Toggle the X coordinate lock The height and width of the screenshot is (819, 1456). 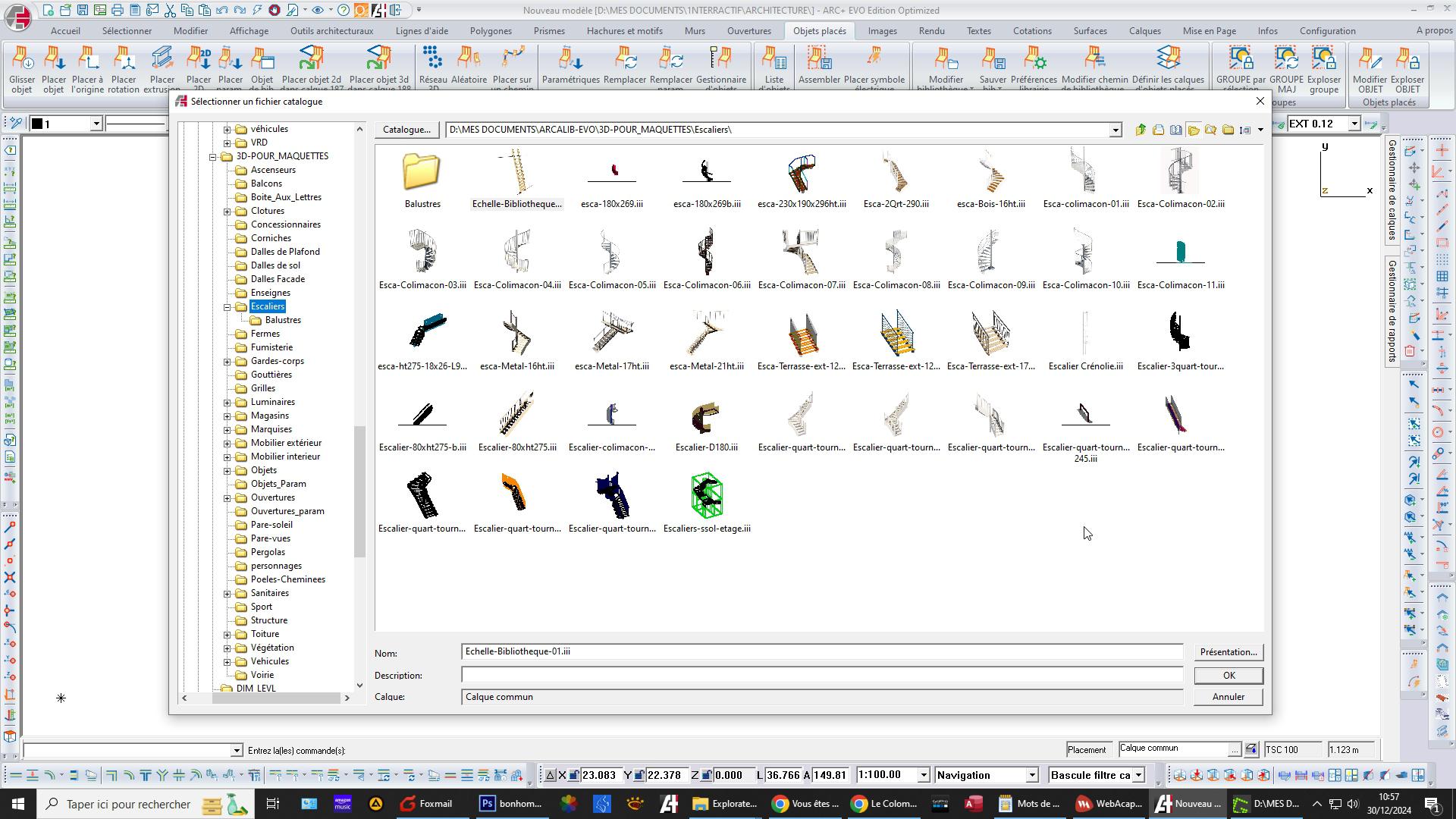click(x=574, y=775)
